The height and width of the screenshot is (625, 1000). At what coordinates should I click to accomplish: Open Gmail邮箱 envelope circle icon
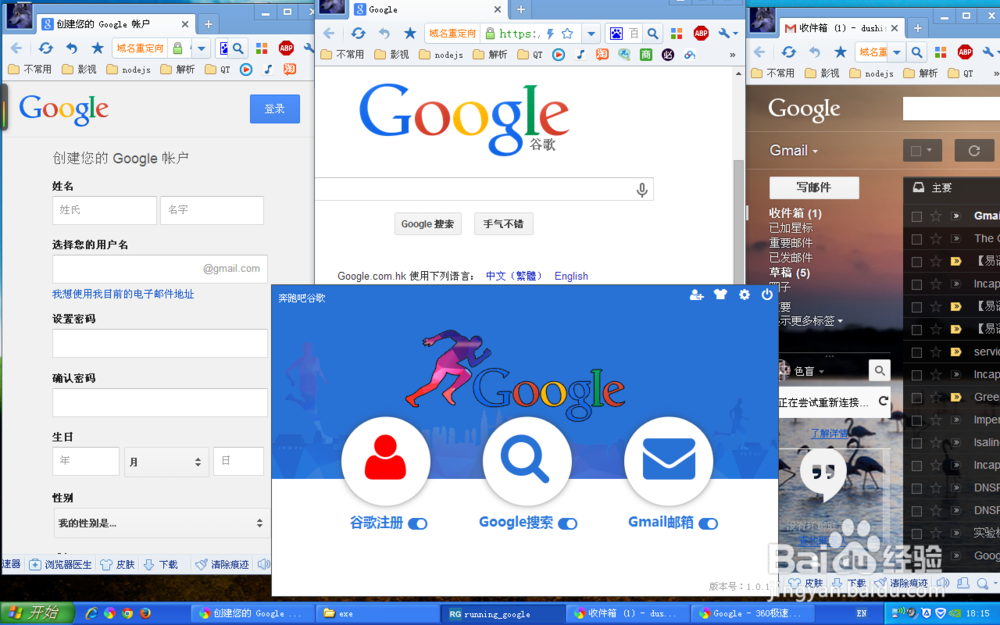coord(668,460)
